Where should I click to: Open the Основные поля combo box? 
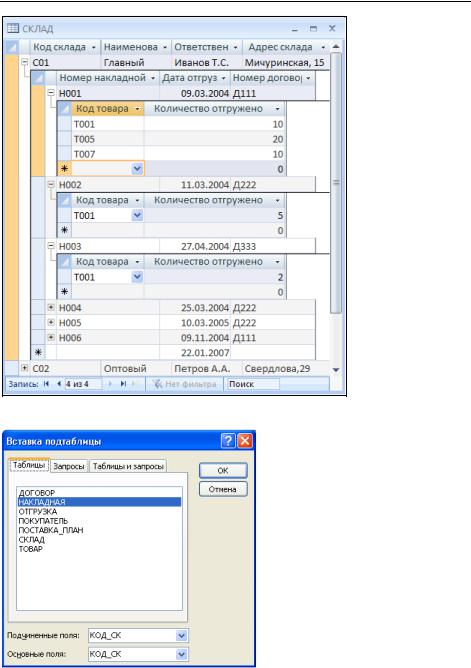point(181,654)
